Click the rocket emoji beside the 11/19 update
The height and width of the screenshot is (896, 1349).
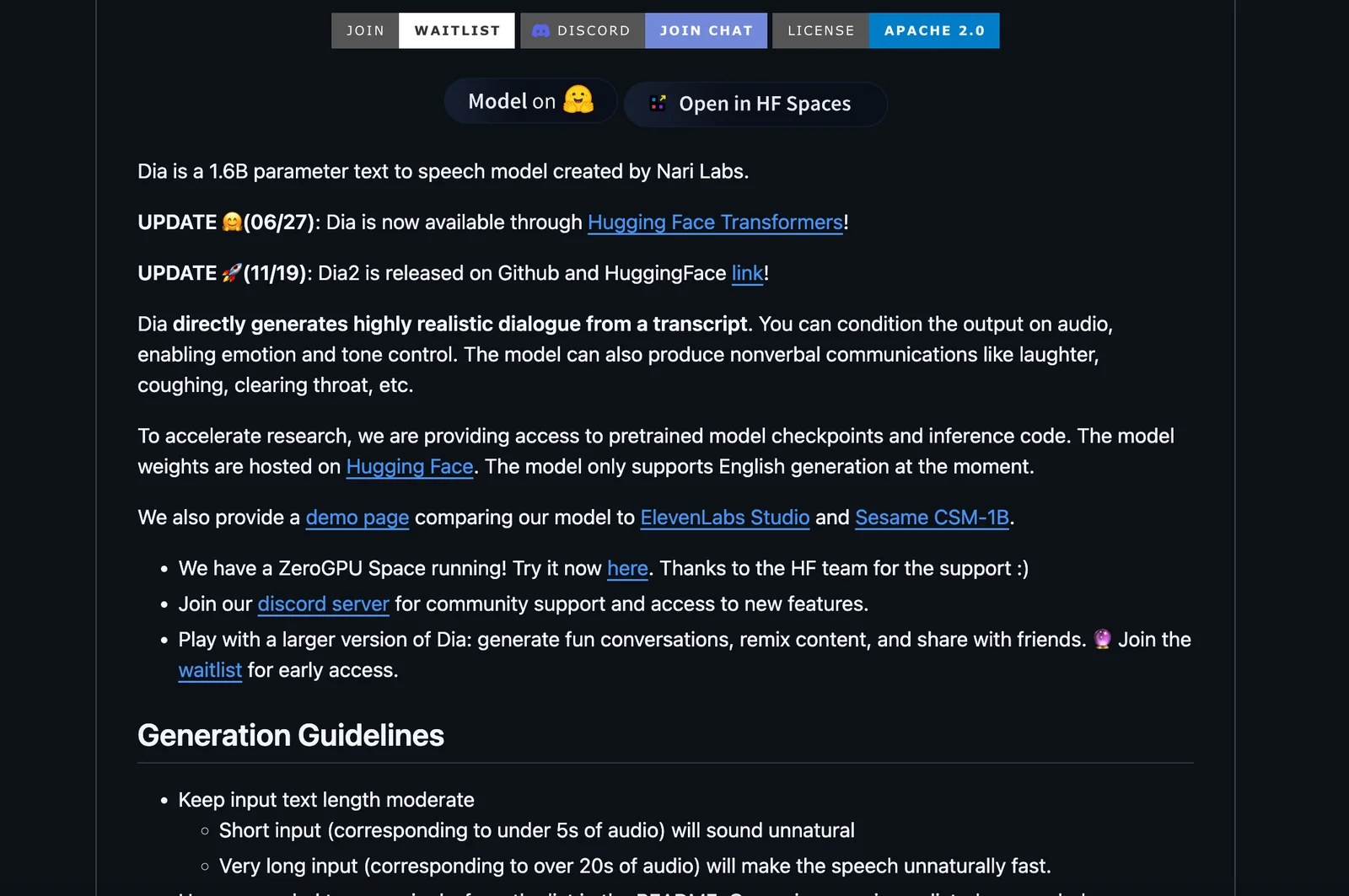point(231,273)
